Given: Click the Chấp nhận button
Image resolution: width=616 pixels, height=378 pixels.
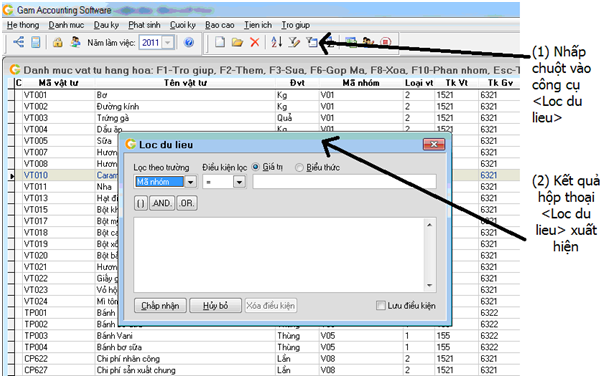Looking at the screenshot, I should [160, 305].
